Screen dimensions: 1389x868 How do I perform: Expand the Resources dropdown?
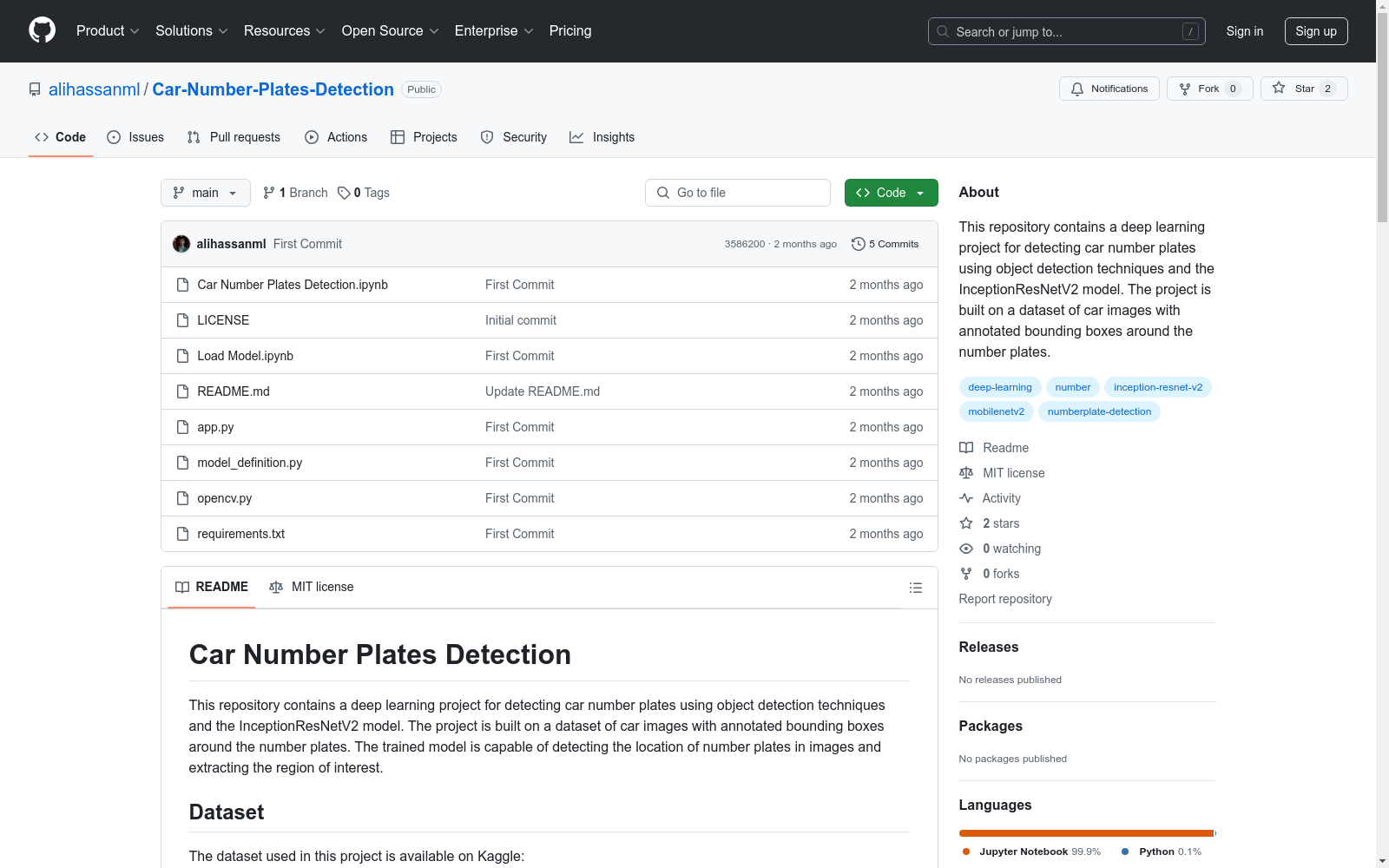coord(285,30)
